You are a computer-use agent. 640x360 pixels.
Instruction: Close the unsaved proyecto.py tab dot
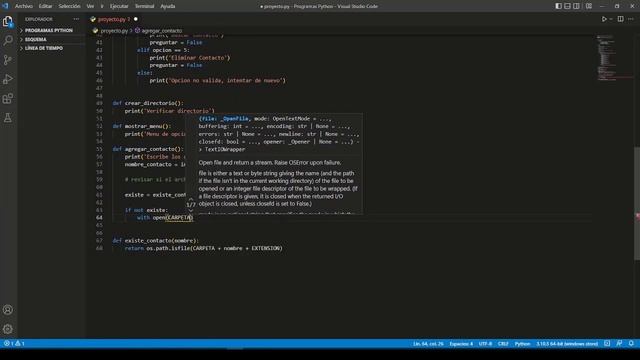click(136, 19)
